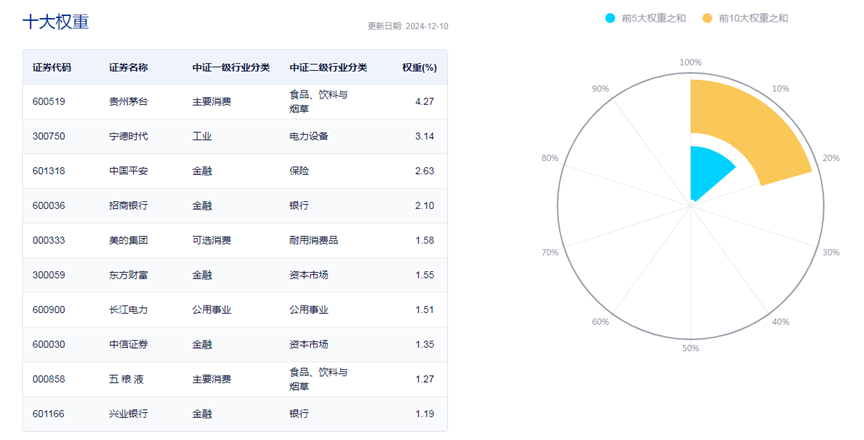Screen dimensions: 864x440
Task: Click the 80% axis label on chart
Action: tap(550, 158)
